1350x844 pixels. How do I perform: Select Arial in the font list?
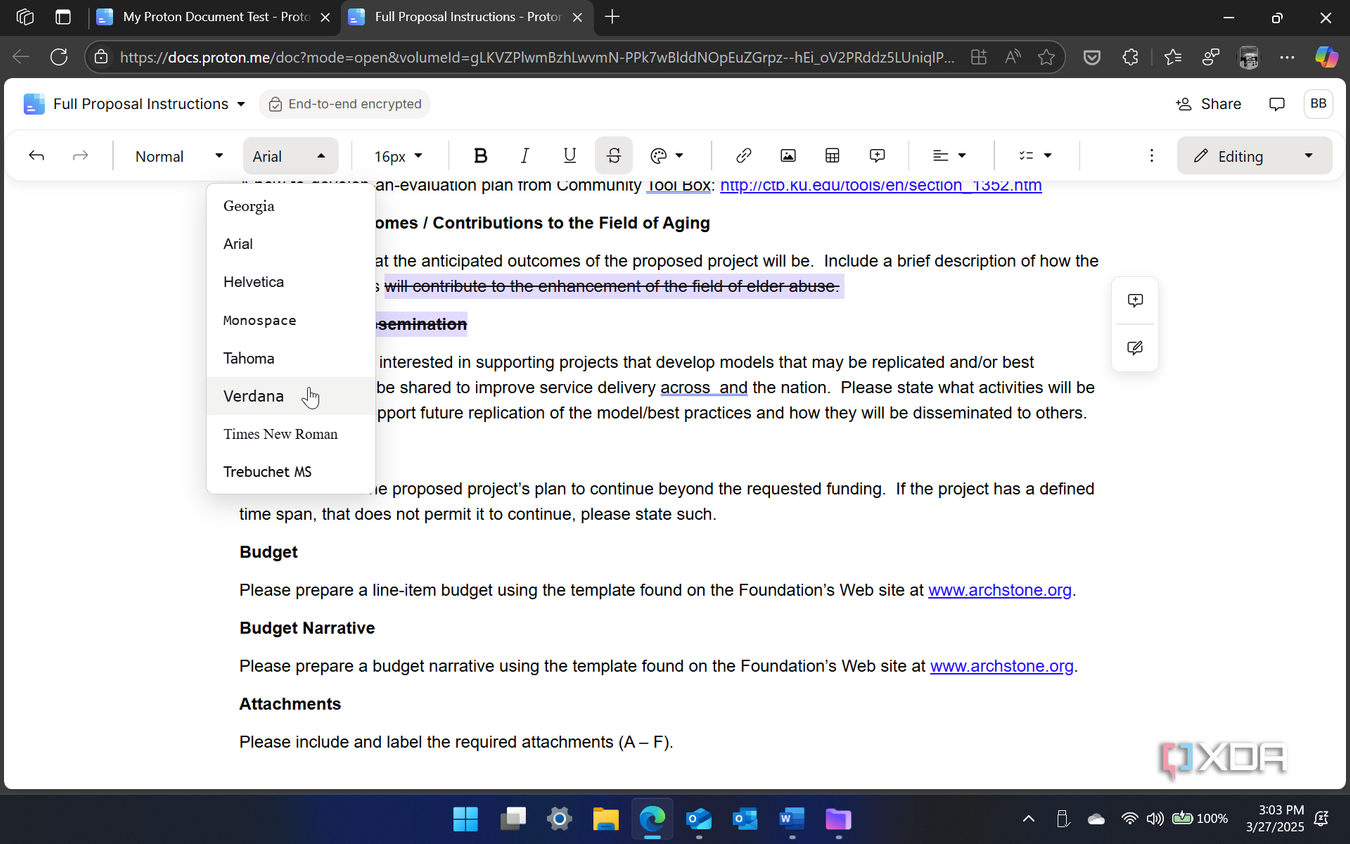[x=290, y=244]
